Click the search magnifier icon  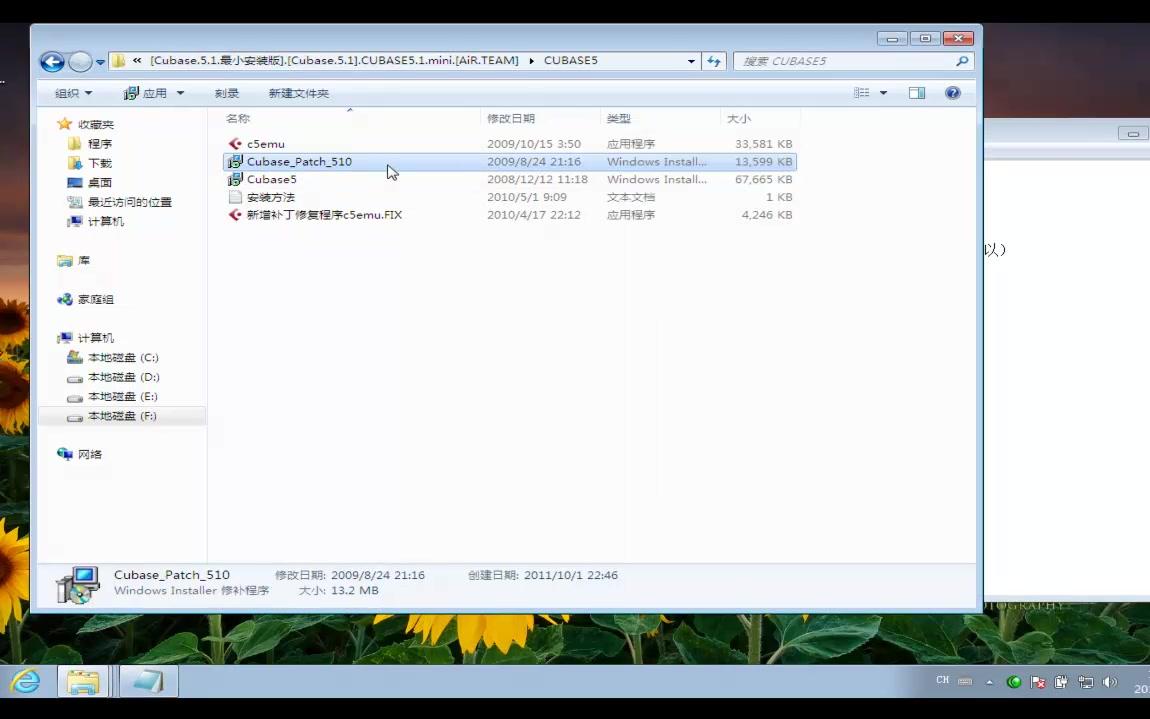962,61
